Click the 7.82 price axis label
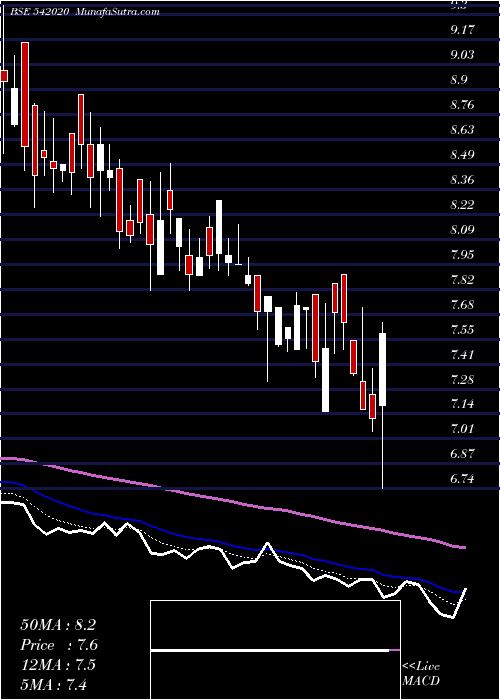The width and height of the screenshot is (500, 700). click(463, 280)
